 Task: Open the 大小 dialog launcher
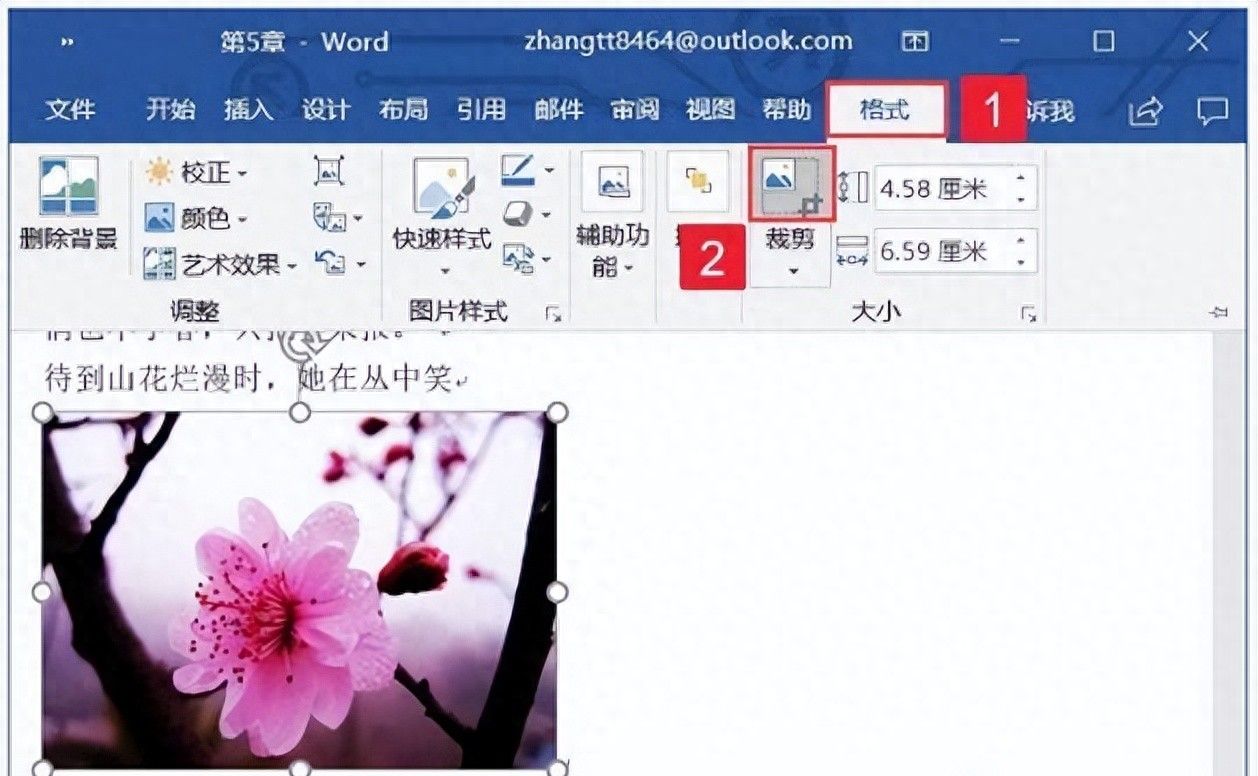point(1027,312)
